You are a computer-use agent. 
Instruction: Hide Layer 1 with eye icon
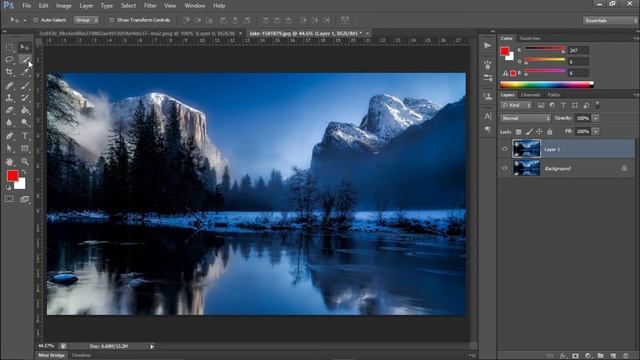504,149
